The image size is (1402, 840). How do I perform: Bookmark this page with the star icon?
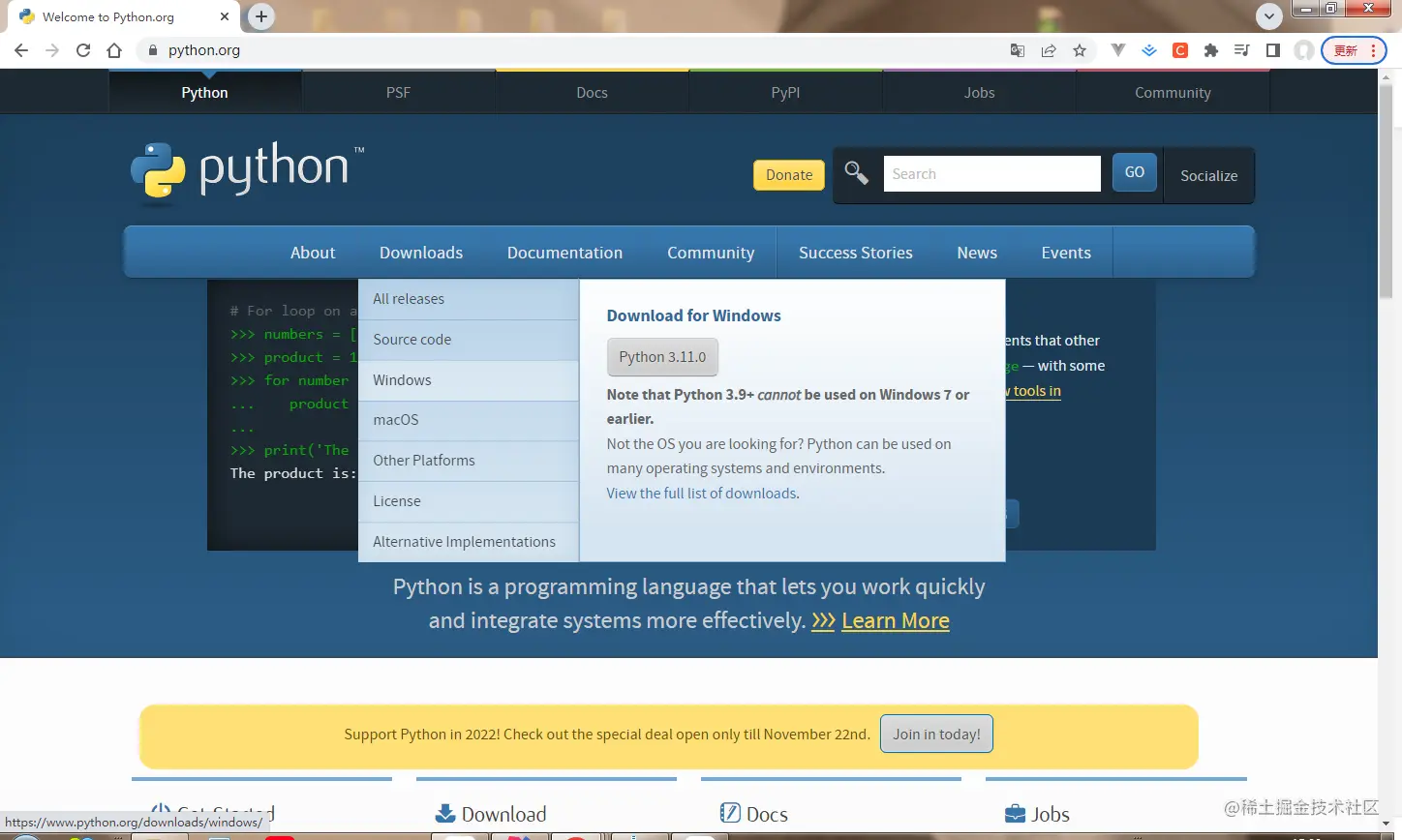pyautogui.click(x=1080, y=50)
